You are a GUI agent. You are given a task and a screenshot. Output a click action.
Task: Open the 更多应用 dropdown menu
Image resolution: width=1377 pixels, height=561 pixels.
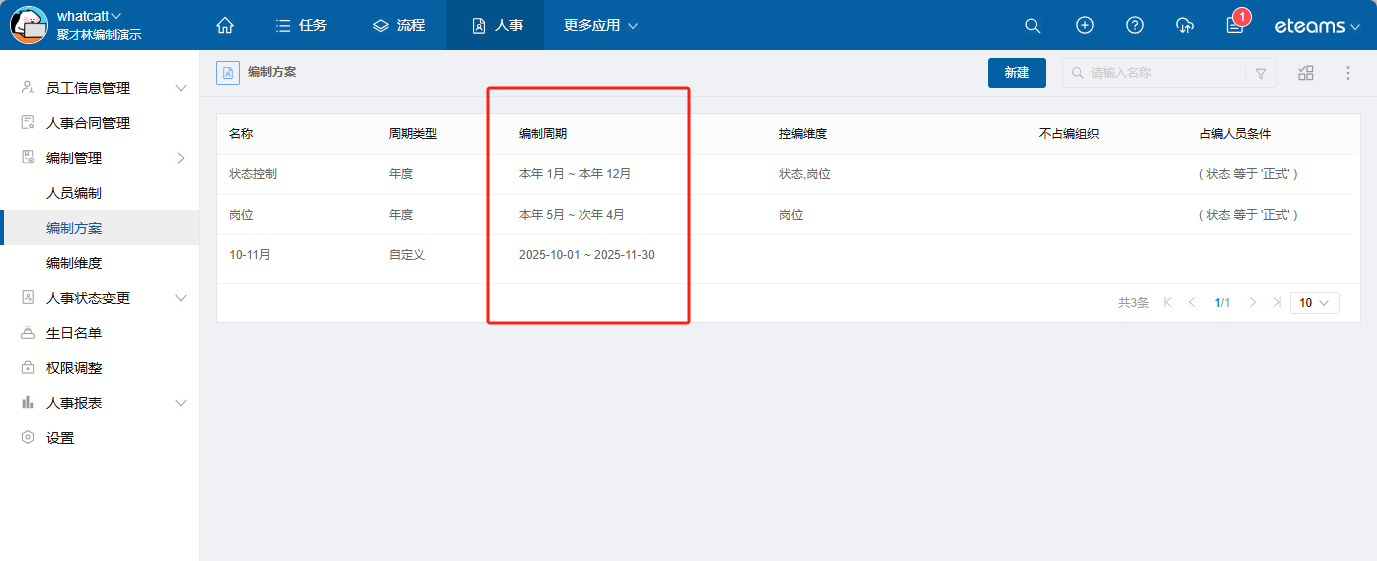tap(601, 25)
